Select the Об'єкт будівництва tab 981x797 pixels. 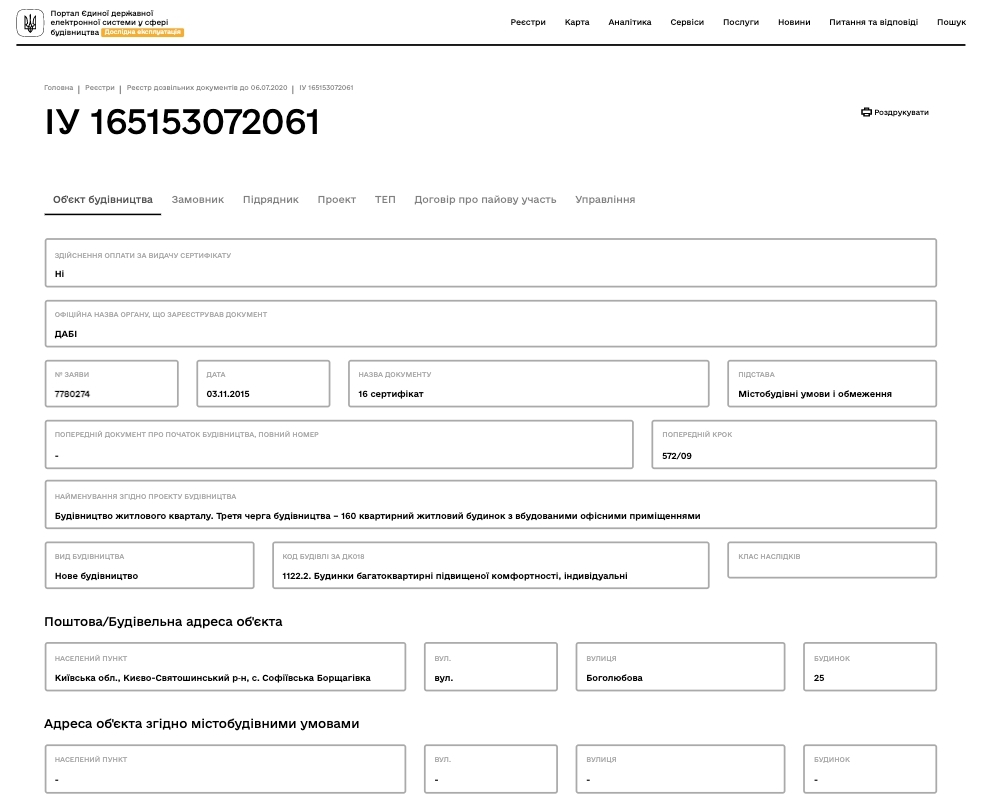pos(103,200)
